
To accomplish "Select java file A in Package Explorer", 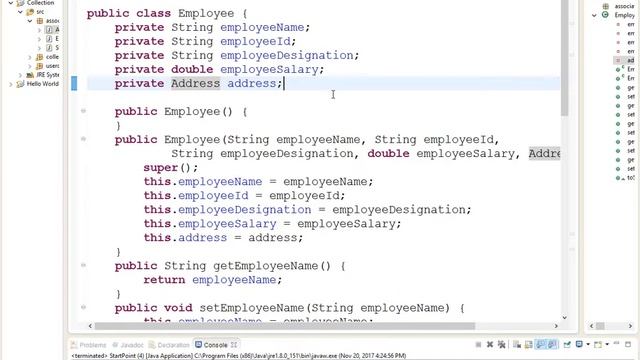I will point(53,30).
